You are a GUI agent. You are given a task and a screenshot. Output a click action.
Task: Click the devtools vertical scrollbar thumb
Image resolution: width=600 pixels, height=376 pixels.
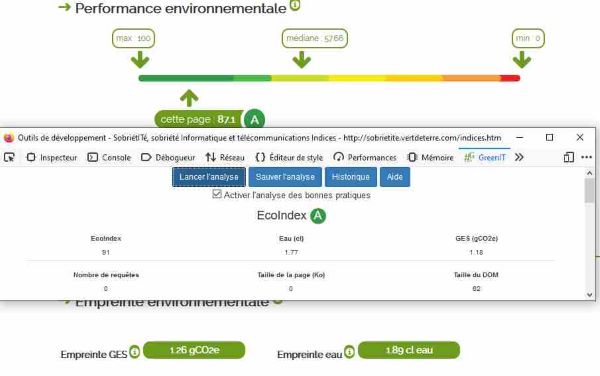point(589,190)
